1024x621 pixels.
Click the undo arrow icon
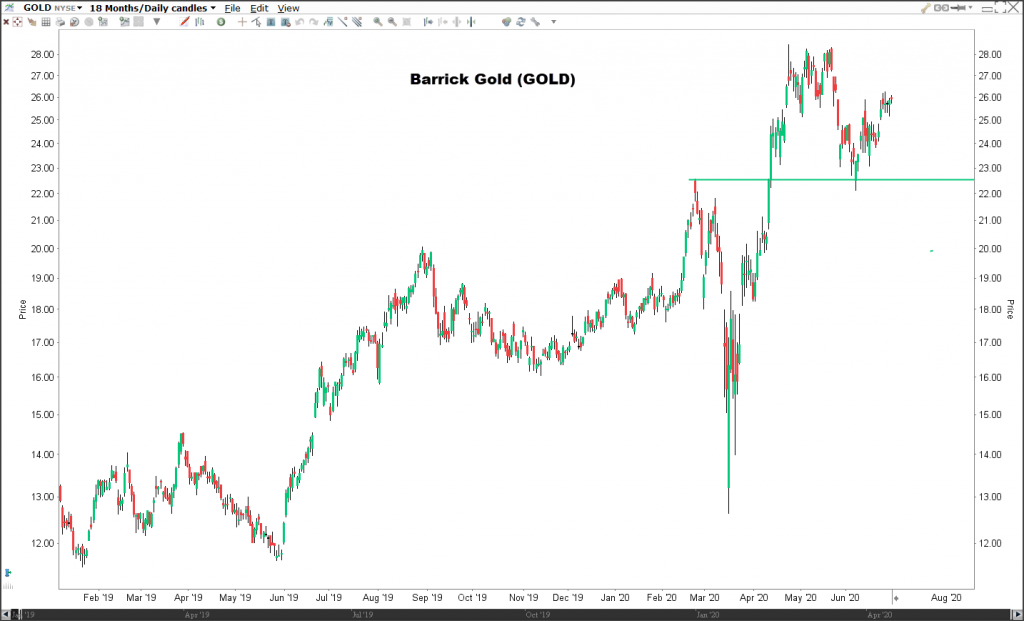(300, 22)
